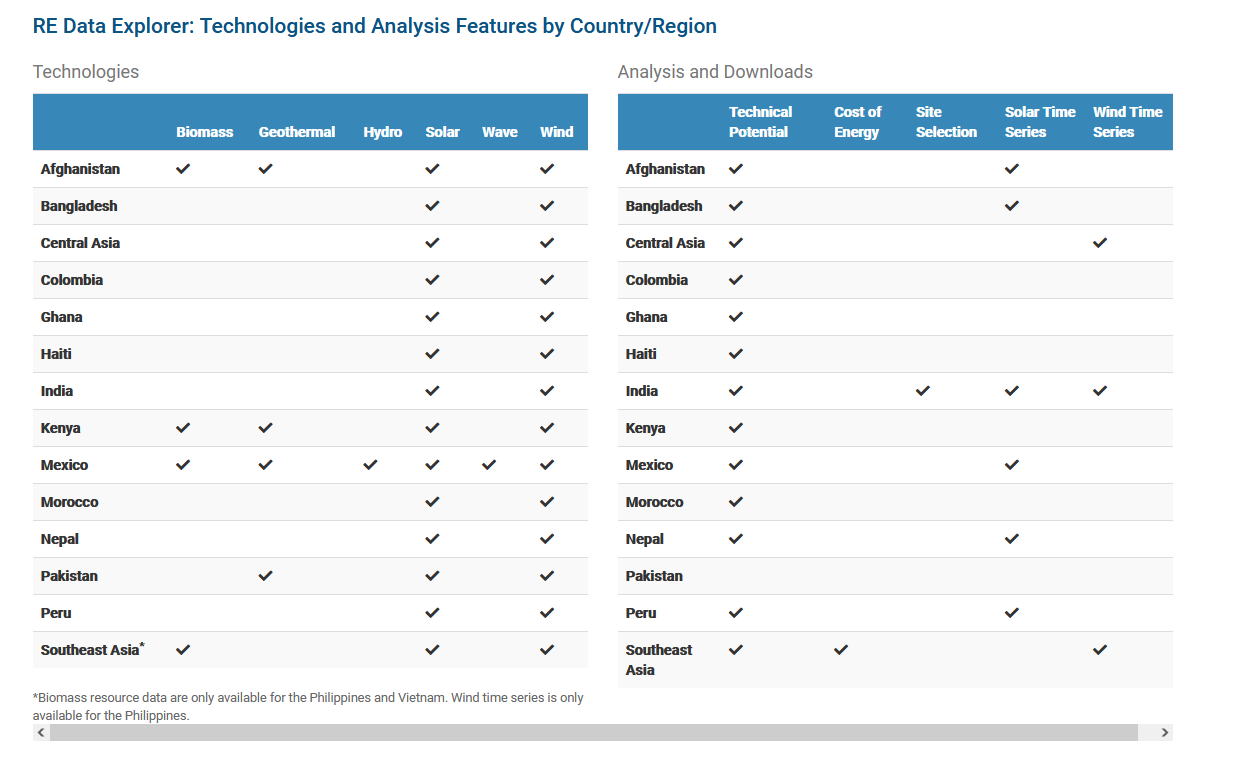Click the Southeast Asia asterisk footnote marker
Image resolution: width=1236 pixels, height=761 pixels.
[143, 644]
